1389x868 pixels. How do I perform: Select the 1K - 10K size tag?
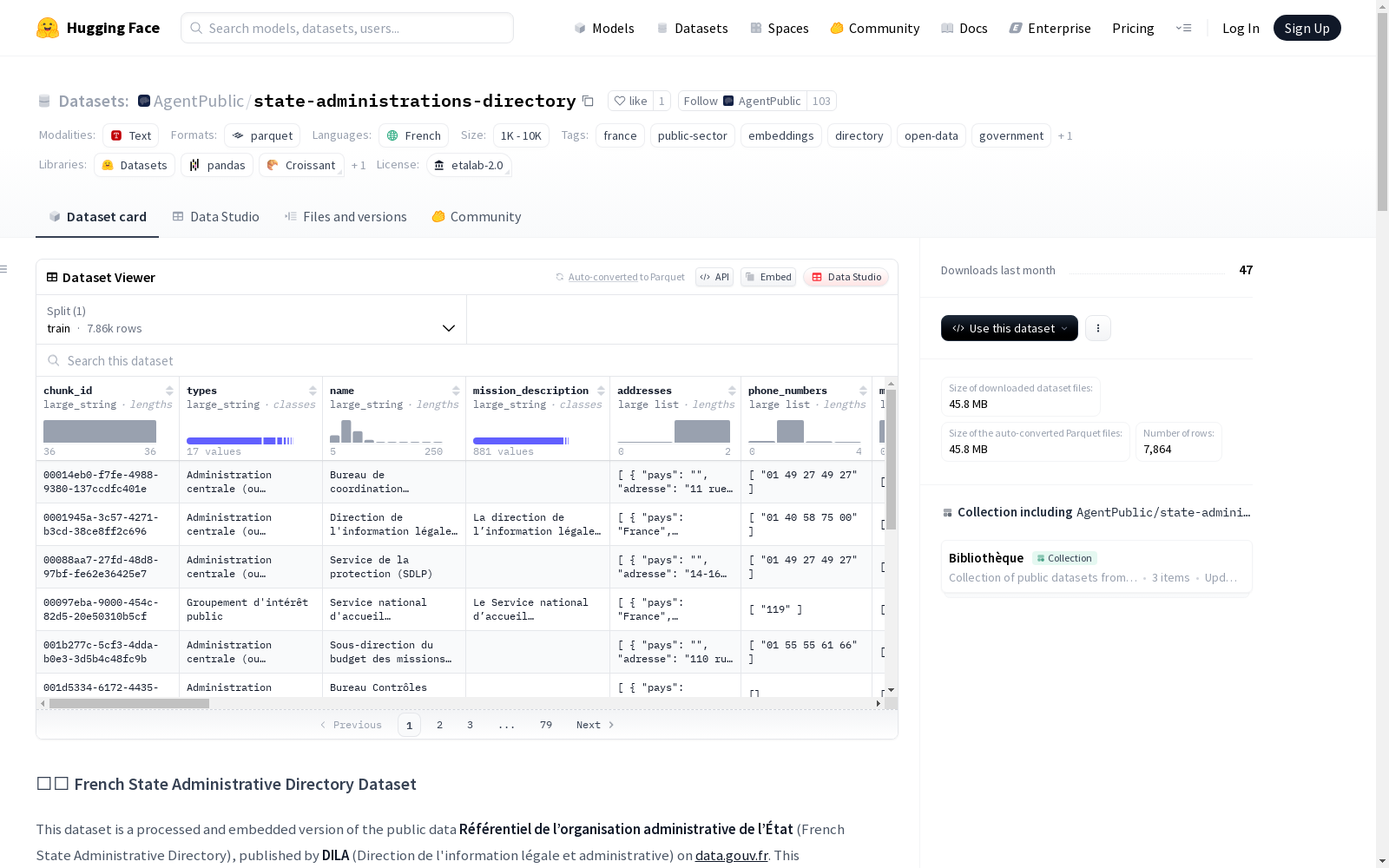pos(521,135)
